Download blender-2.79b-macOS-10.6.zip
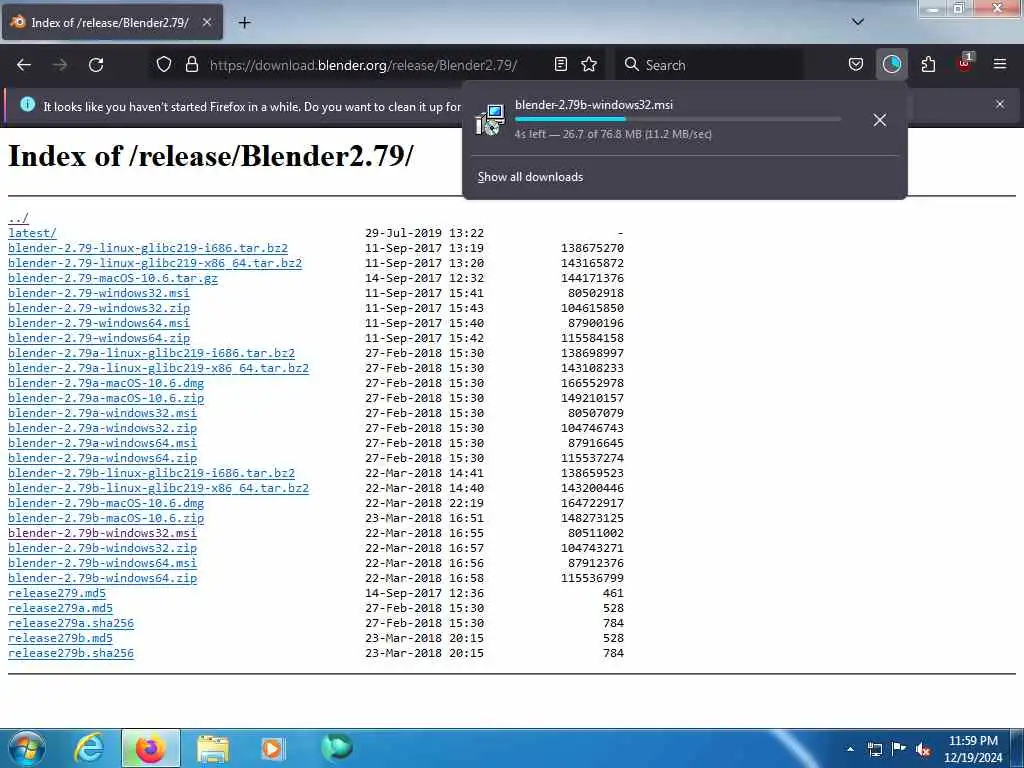The width and height of the screenshot is (1024, 768). pos(106,519)
